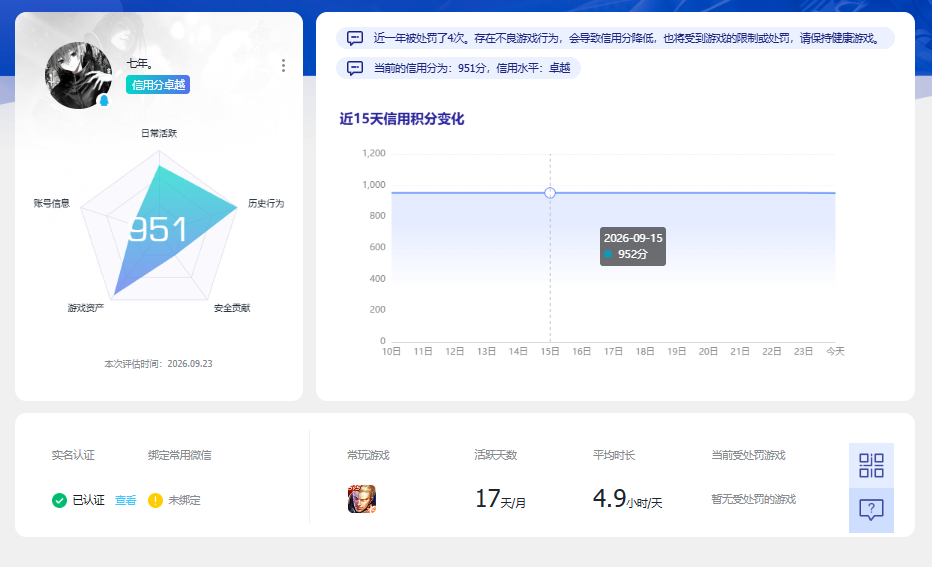Click the green verified checkmark icon

click(59, 500)
